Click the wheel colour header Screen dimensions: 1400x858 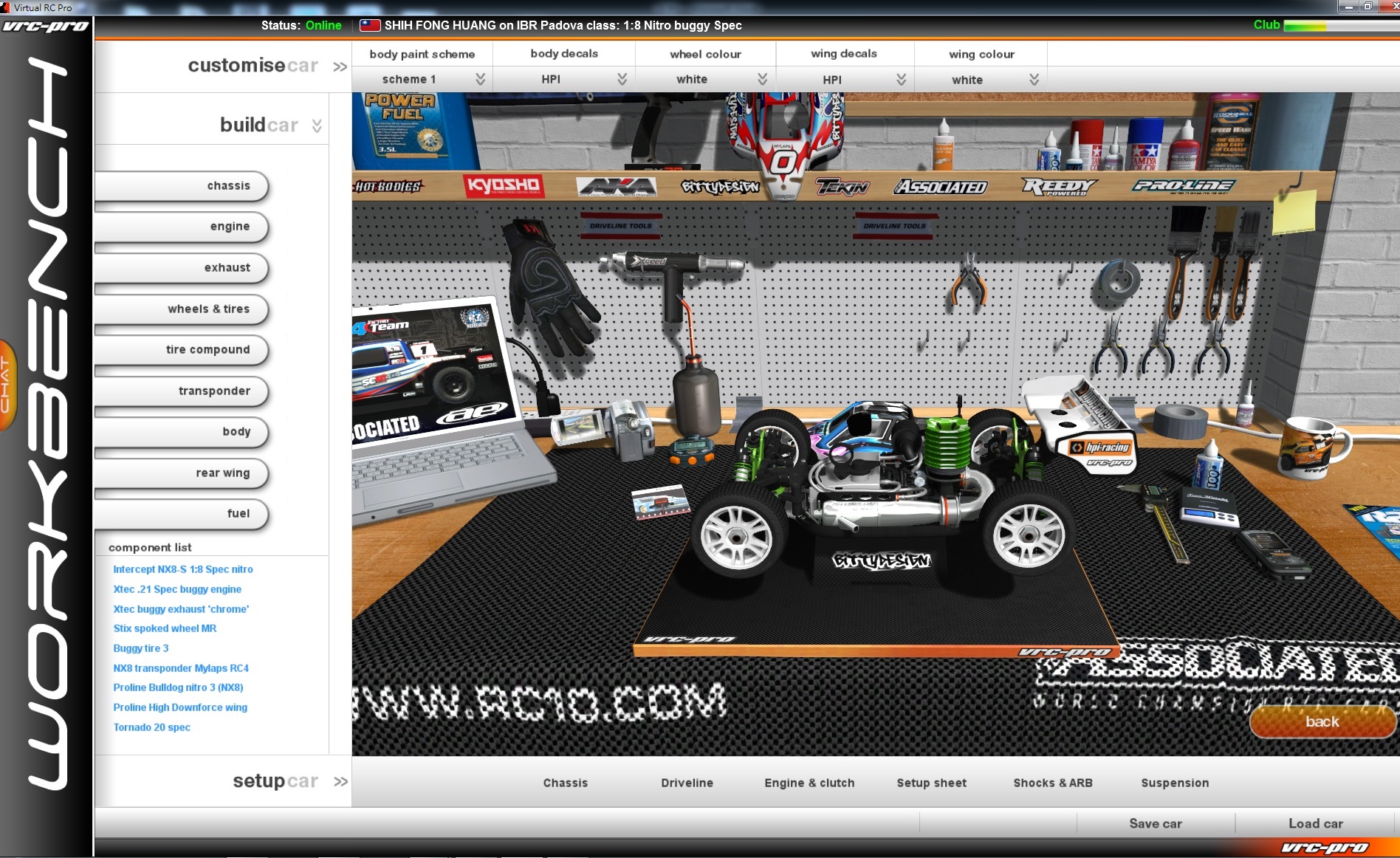(x=705, y=54)
